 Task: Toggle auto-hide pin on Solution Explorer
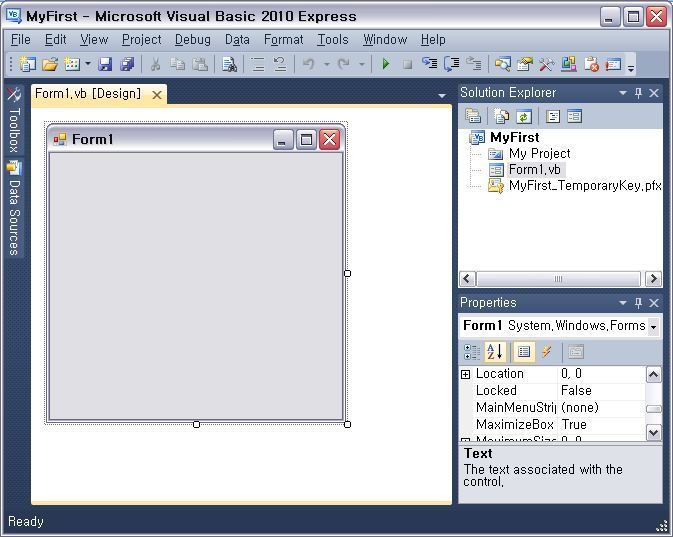[x=638, y=93]
